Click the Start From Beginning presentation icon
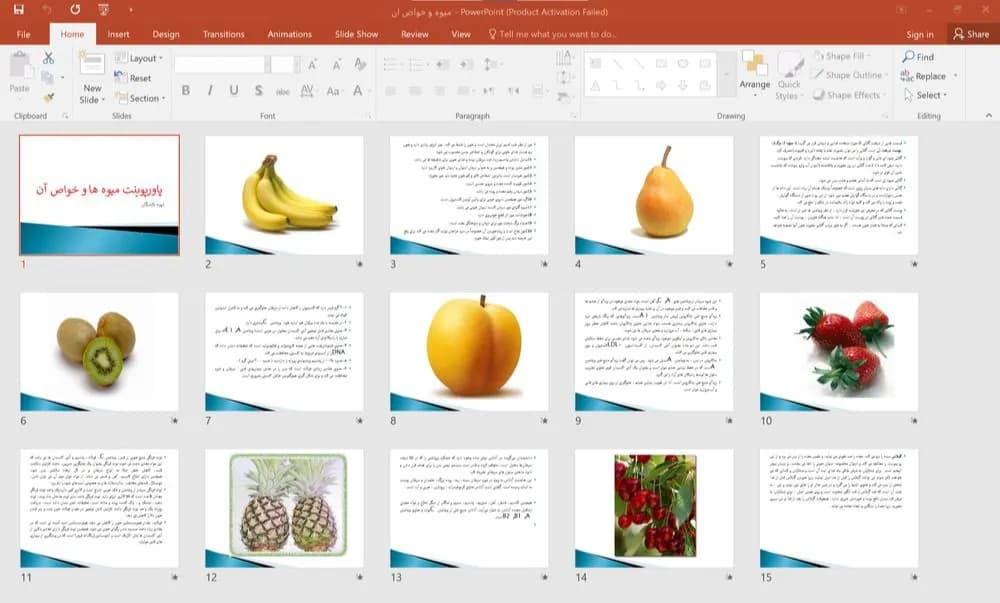Viewport: 1000px width, 603px height. [103, 10]
